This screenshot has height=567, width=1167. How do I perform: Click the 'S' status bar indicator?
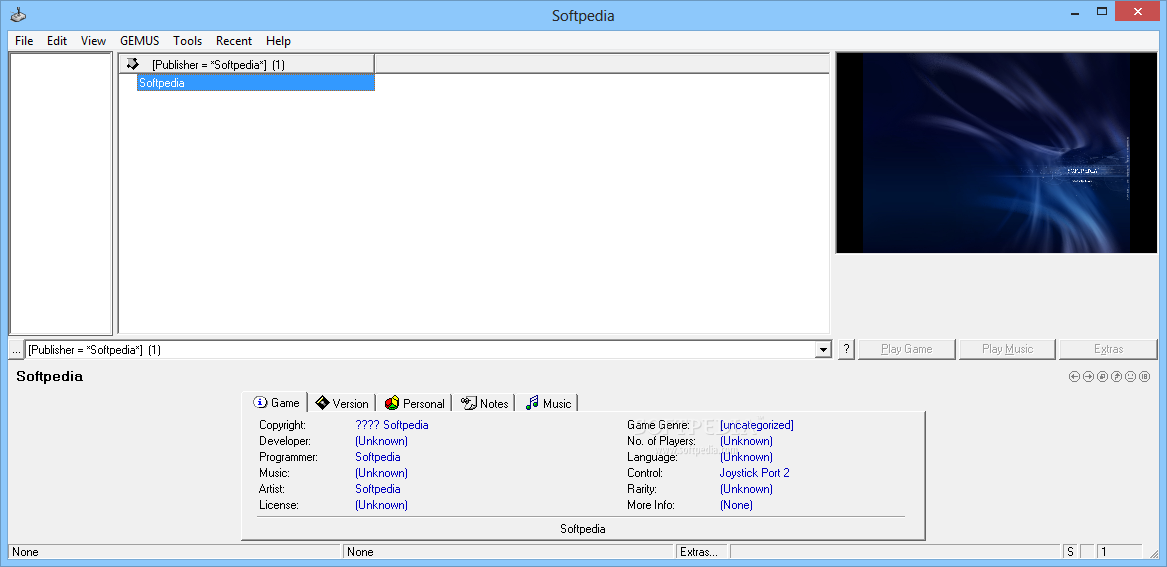point(1070,551)
